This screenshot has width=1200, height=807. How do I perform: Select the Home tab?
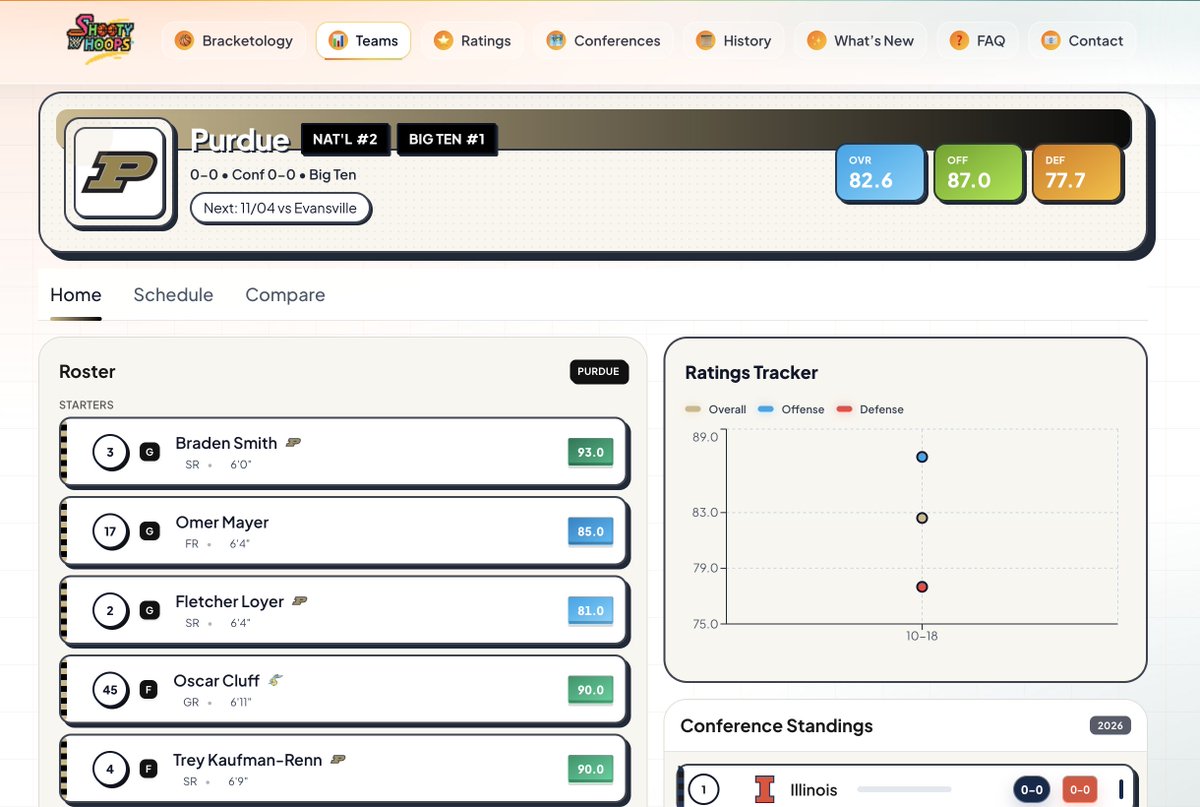coord(76,295)
